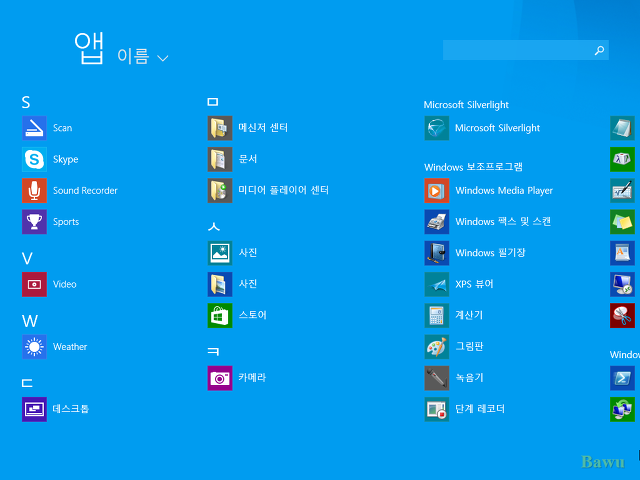This screenshot has height=480, width=640.
Task: Select the V group letter header
Action: click(27, 258)
